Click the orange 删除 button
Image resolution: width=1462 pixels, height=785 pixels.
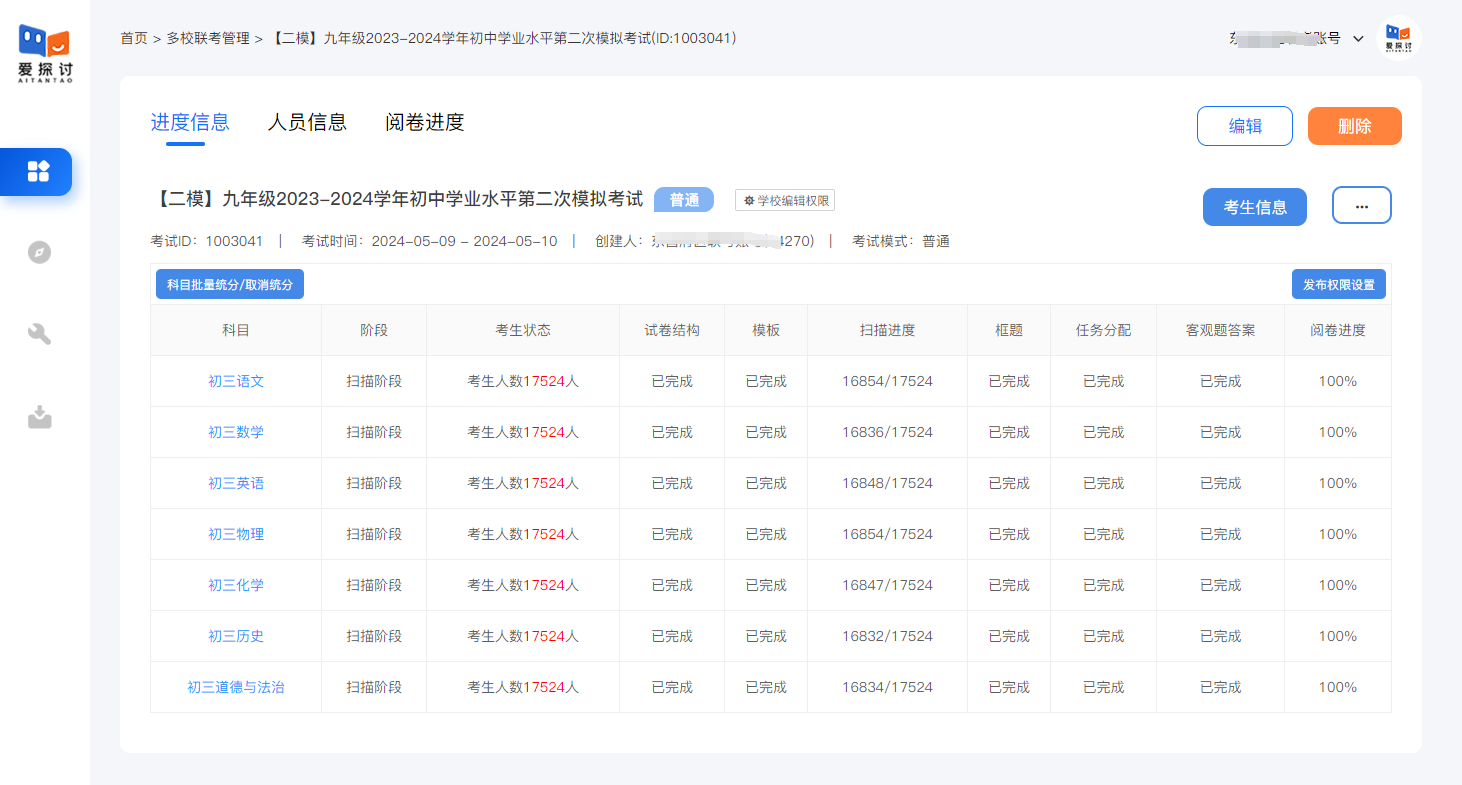tap(1354, 126)
